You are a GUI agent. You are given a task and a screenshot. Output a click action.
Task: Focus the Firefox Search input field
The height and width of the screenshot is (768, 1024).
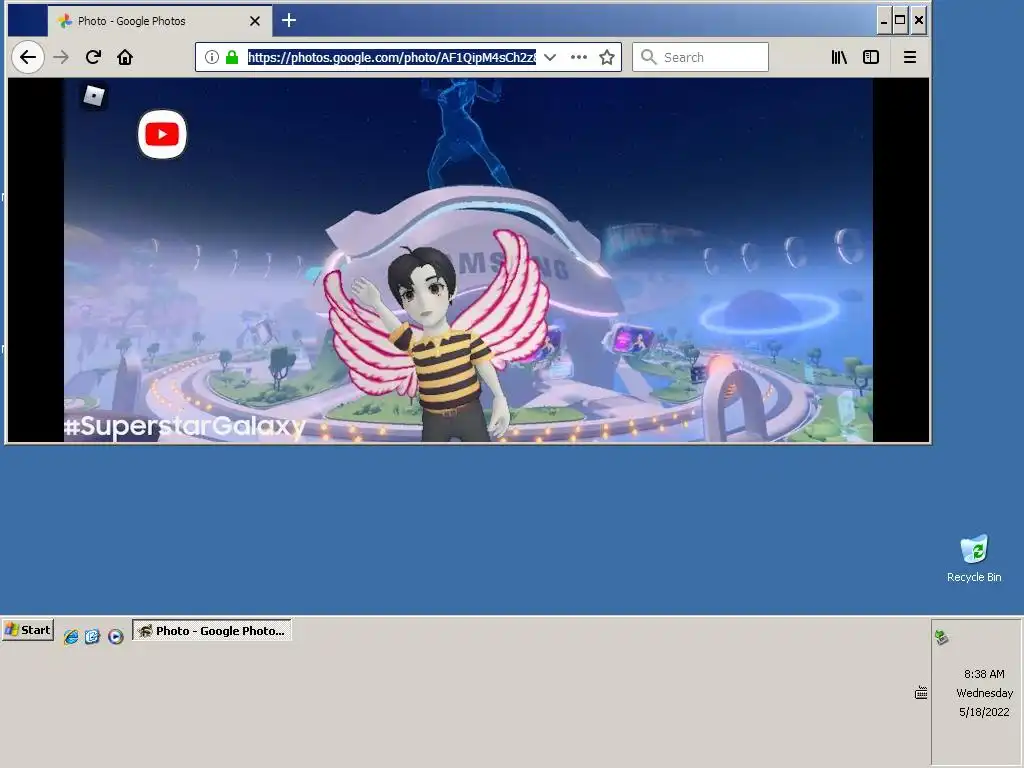[x=700, y=57]
